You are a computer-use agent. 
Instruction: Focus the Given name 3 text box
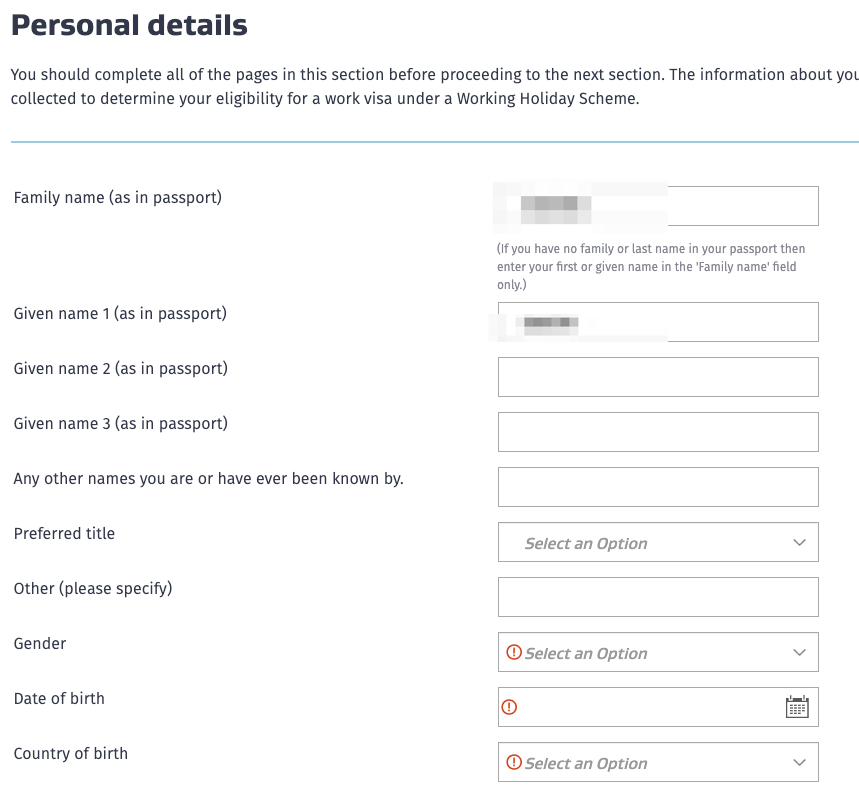tap(658, 432)
